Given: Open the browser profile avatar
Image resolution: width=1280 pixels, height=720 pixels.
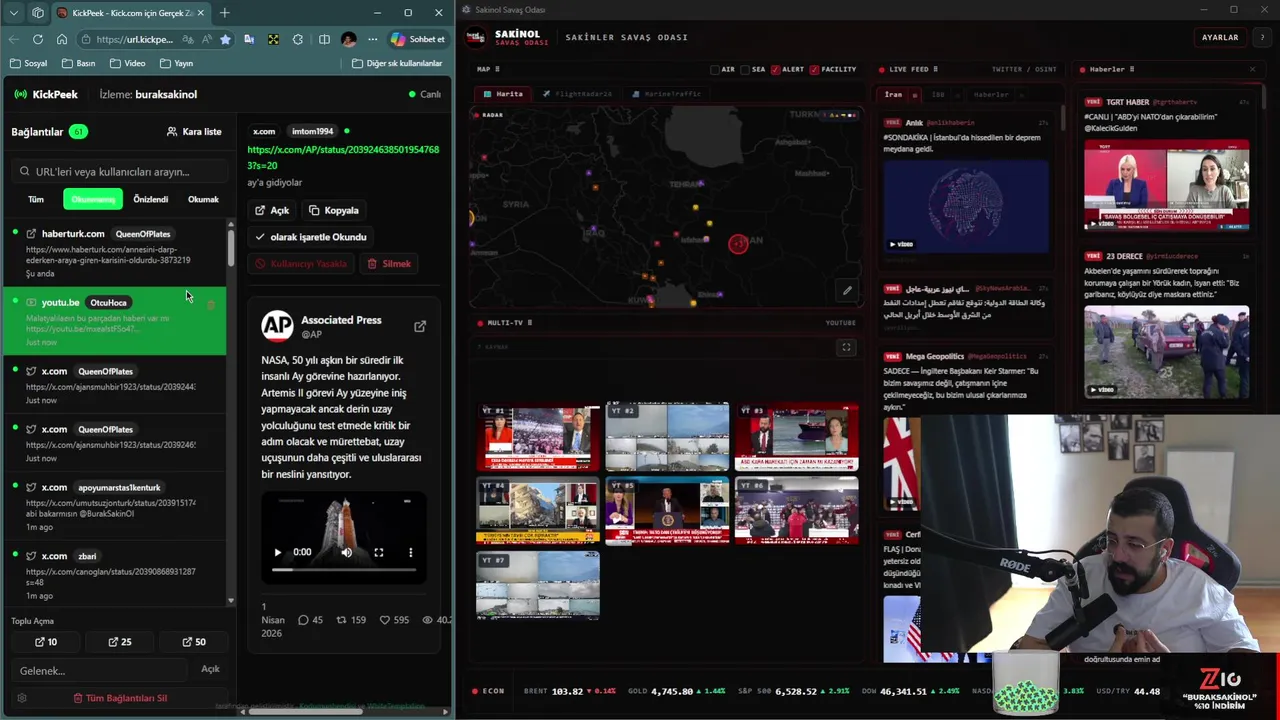Looking at the screenshot, I should click(348, 39).
